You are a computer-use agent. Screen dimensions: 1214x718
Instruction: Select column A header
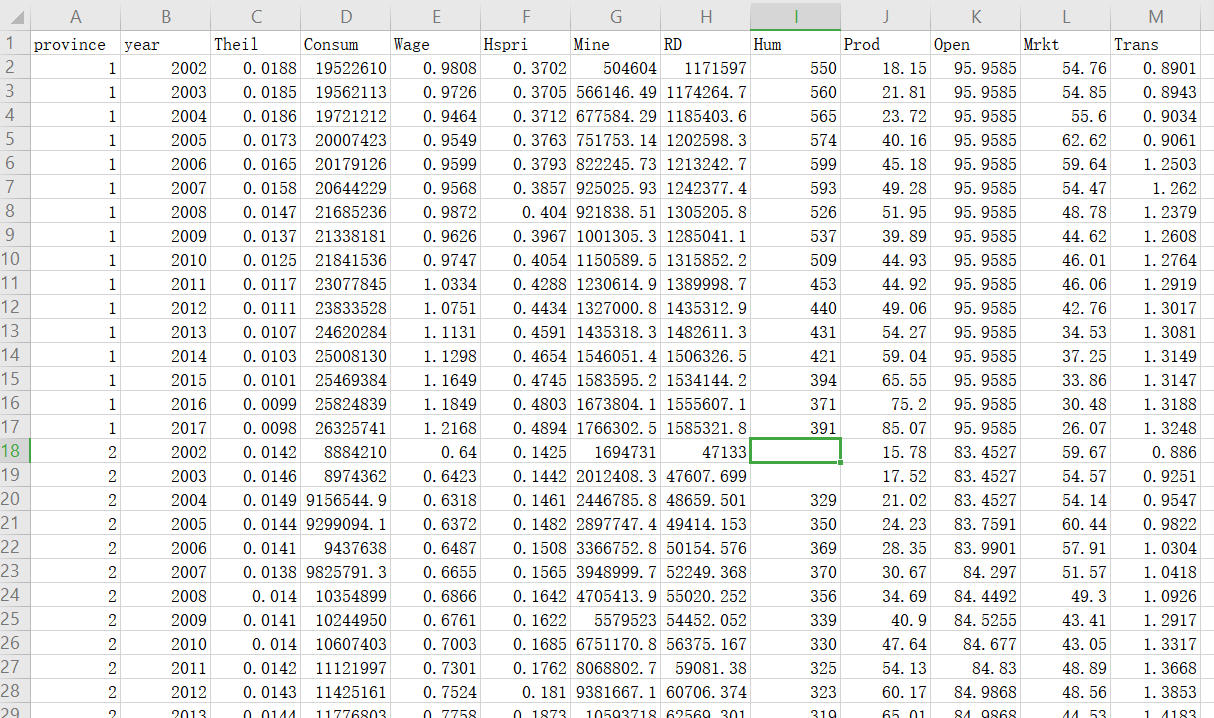point(76,16)
